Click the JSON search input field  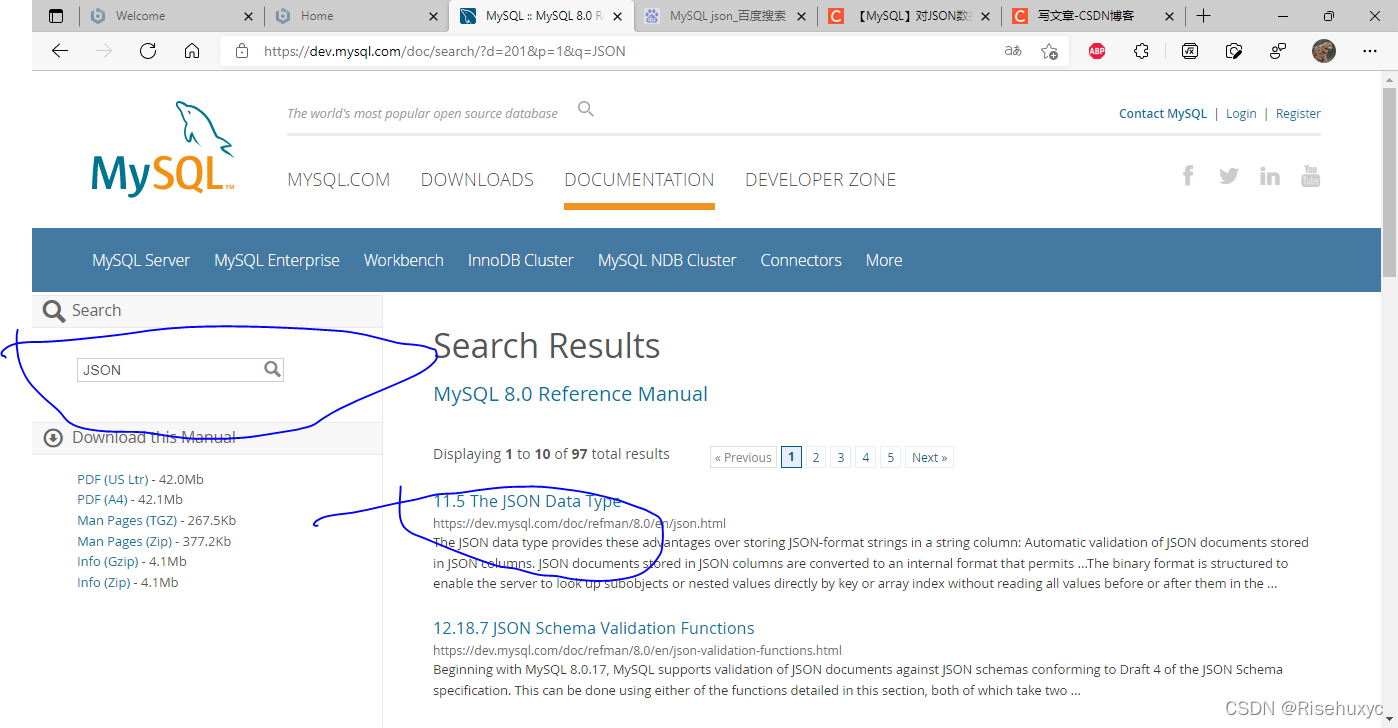[x=180, y=370]
